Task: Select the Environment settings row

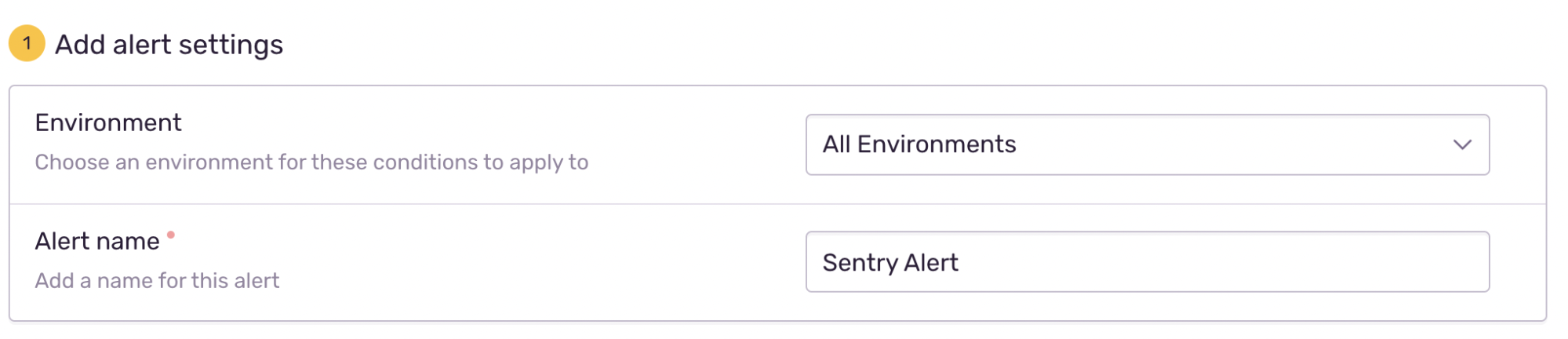Action: 777,145
